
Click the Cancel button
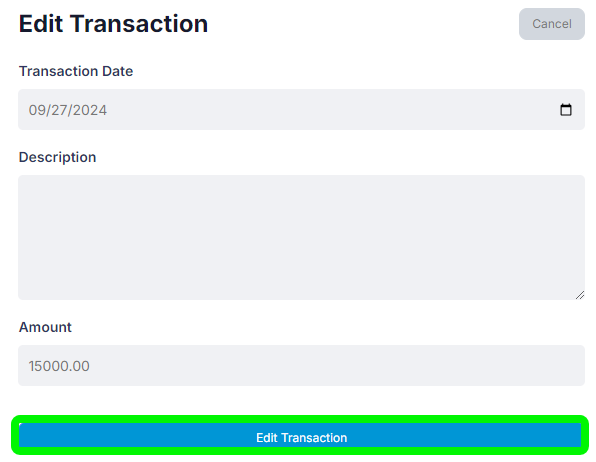(552, 24)
